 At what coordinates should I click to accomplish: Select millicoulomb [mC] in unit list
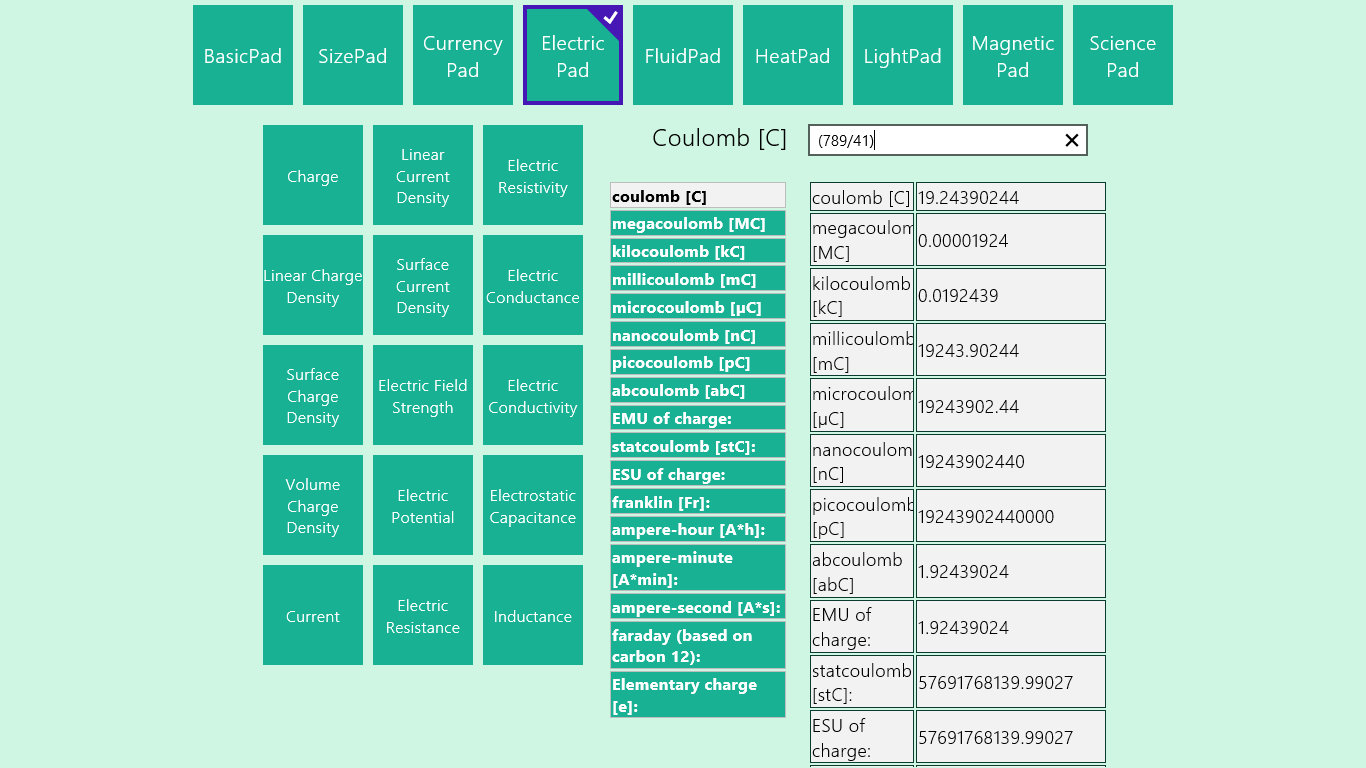[x=697, y=280]
